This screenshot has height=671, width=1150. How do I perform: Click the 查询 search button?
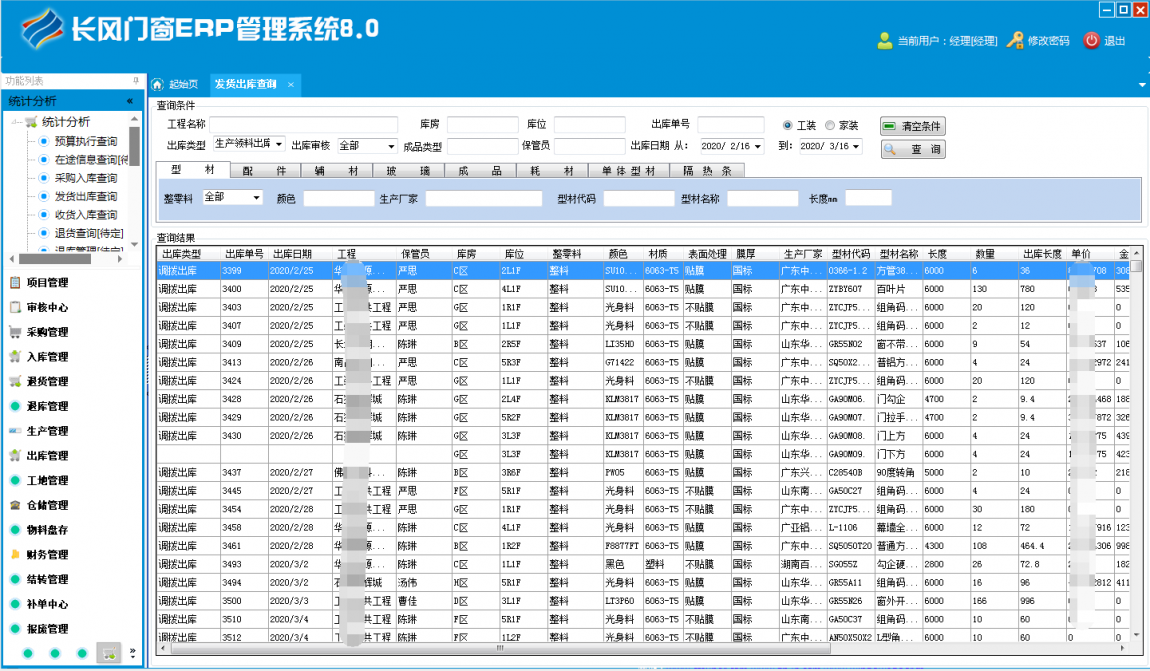coord(912,149)
